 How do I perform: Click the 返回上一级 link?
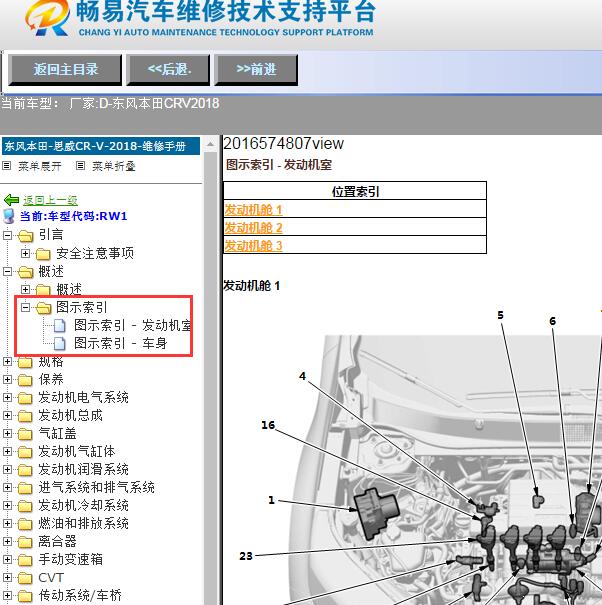(50, 200)
